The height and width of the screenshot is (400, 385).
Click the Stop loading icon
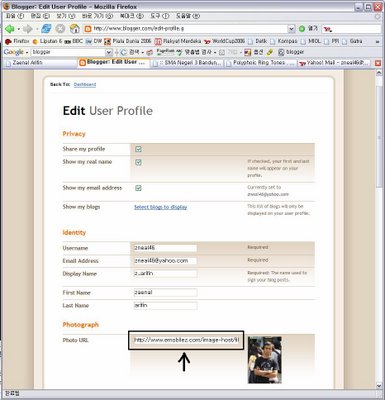(x=60, y=29)
